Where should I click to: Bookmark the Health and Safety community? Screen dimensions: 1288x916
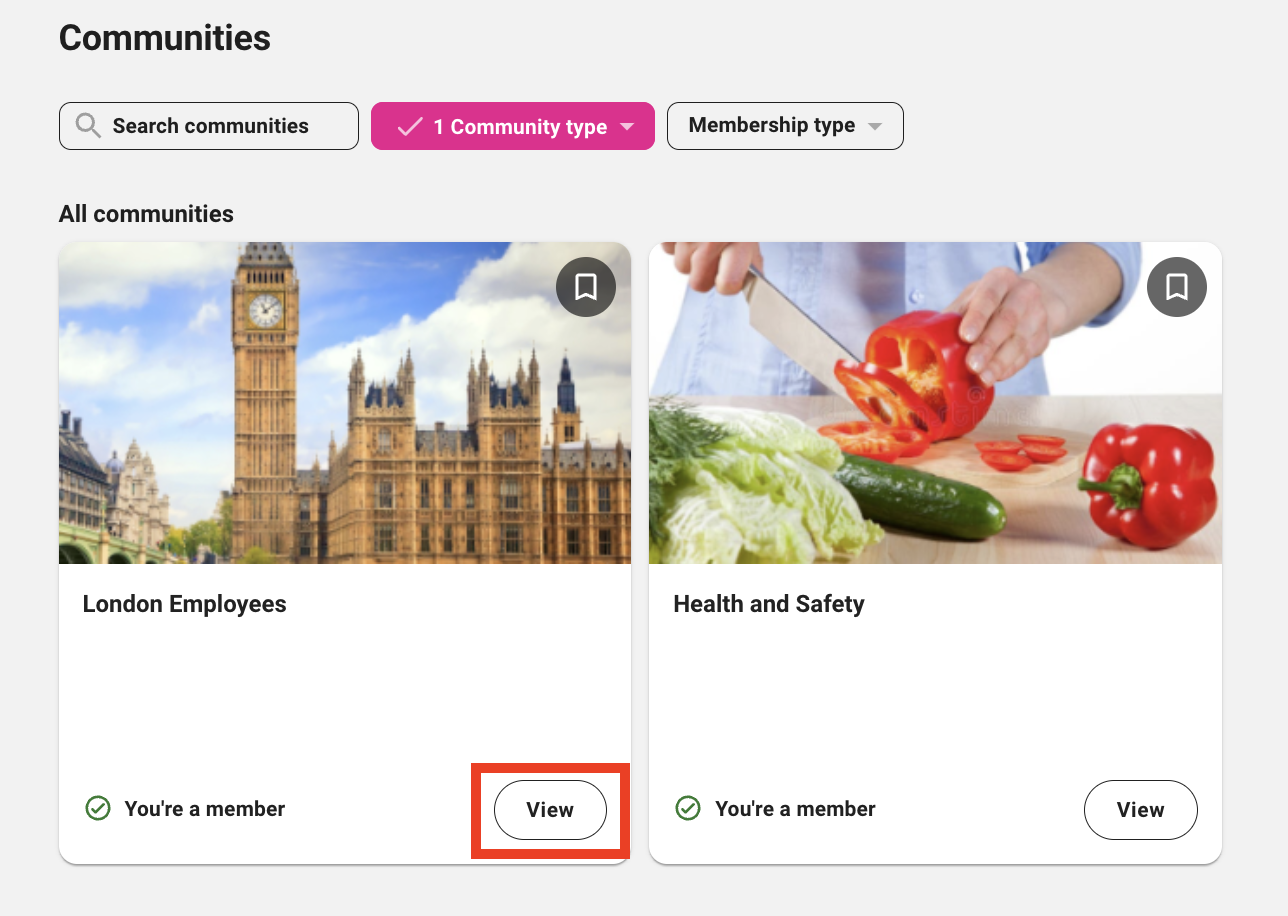tap(1176, 287)
